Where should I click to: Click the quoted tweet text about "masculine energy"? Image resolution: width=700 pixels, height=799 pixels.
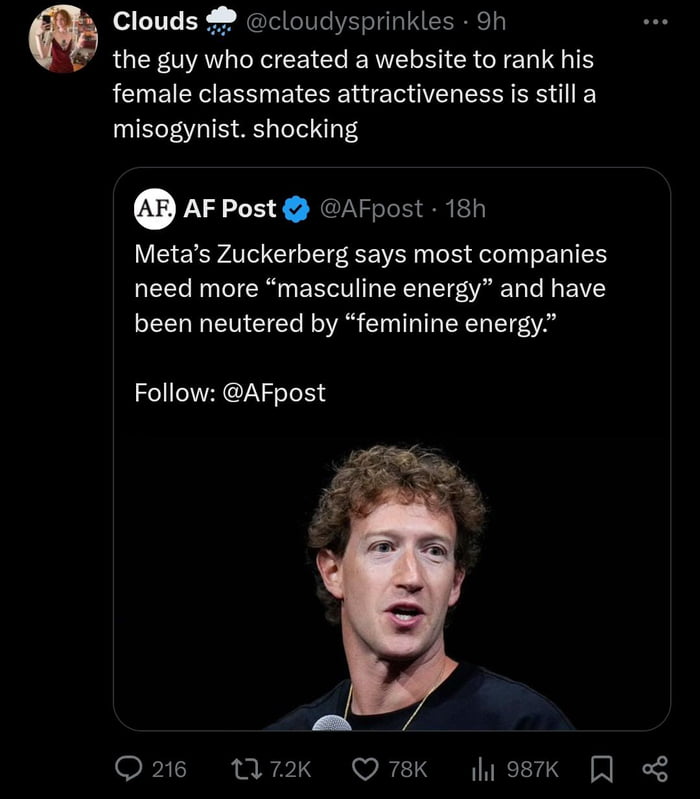point(370,289)
